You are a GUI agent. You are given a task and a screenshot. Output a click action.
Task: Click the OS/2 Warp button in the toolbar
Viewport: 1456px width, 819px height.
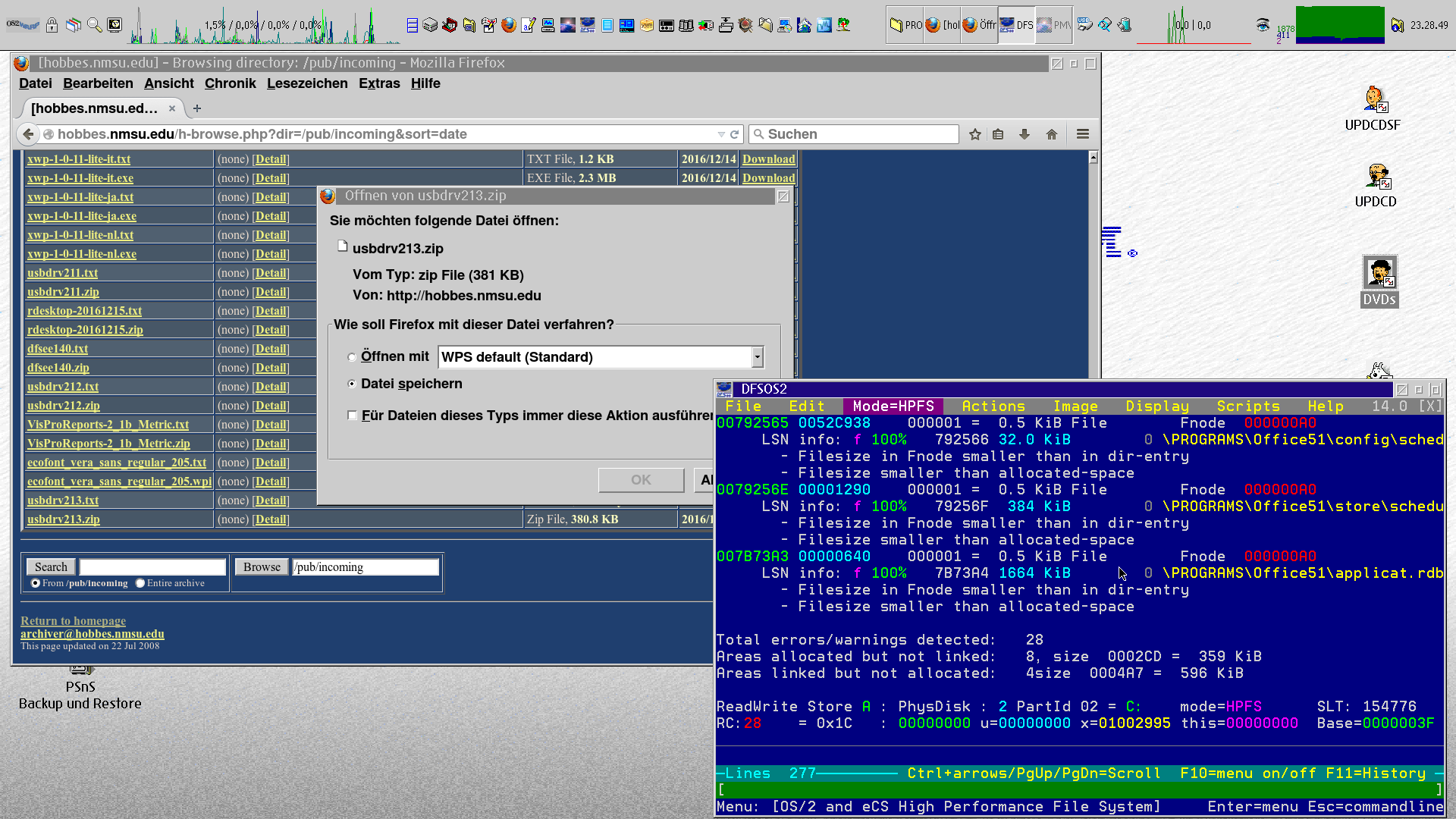click(x=22, y=25)
